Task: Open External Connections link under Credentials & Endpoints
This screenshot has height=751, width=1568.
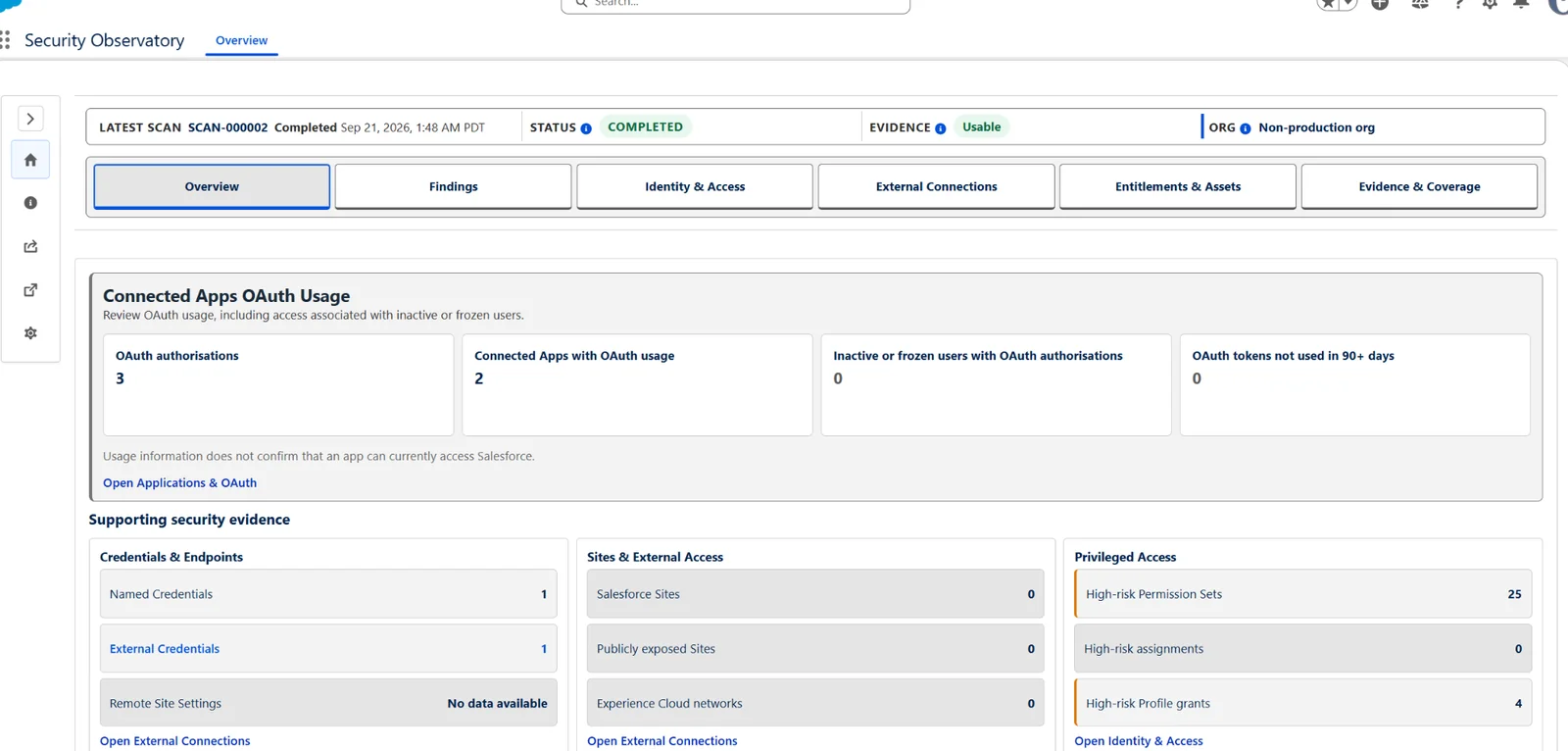Action: 174,741
